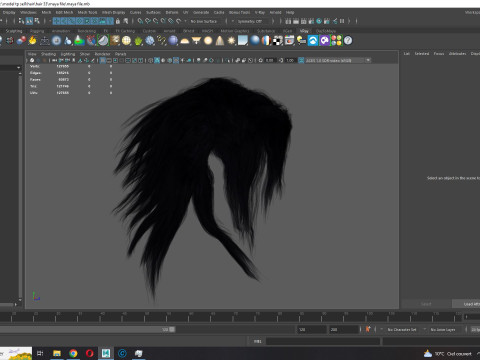The image size is (480, 360).
Task: Open the Focus menu in Attribute Editor
Action: pyautogui.click(x=439, y=53)
